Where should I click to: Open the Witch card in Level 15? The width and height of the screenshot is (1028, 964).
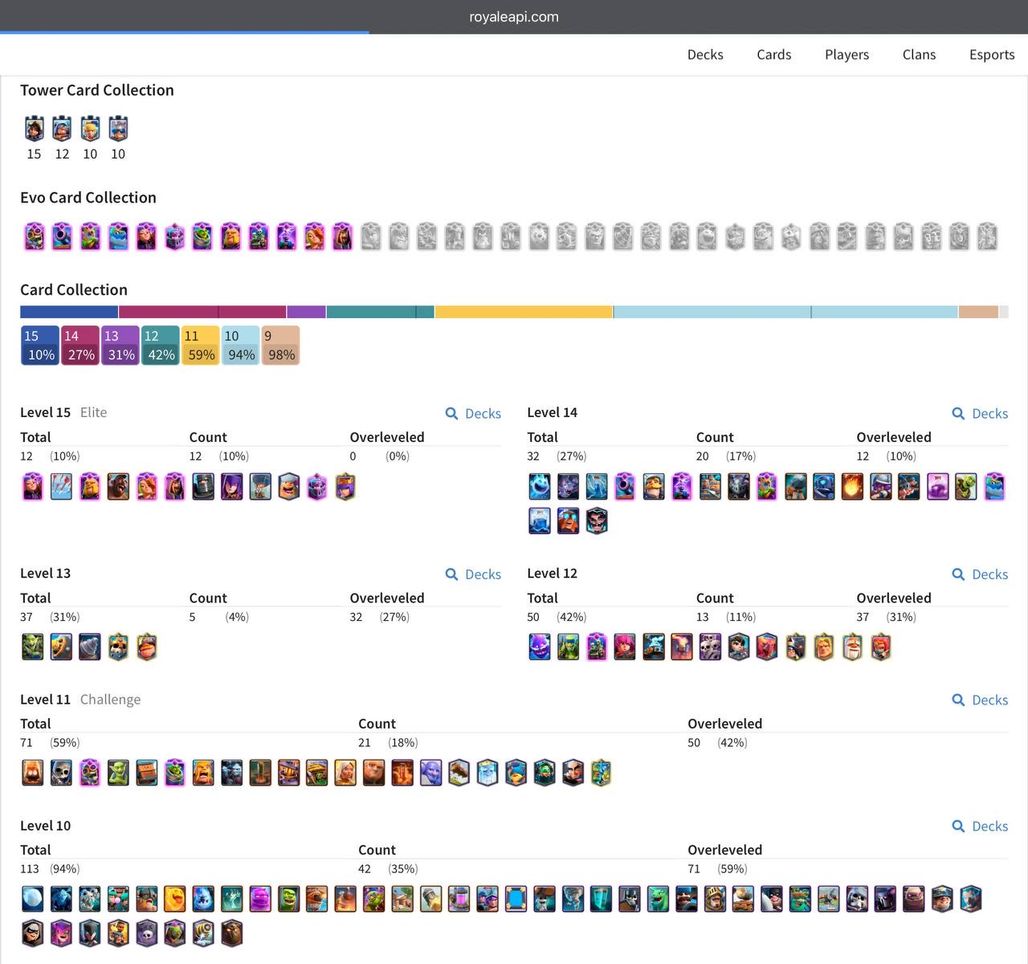click(x=231, y=487)
